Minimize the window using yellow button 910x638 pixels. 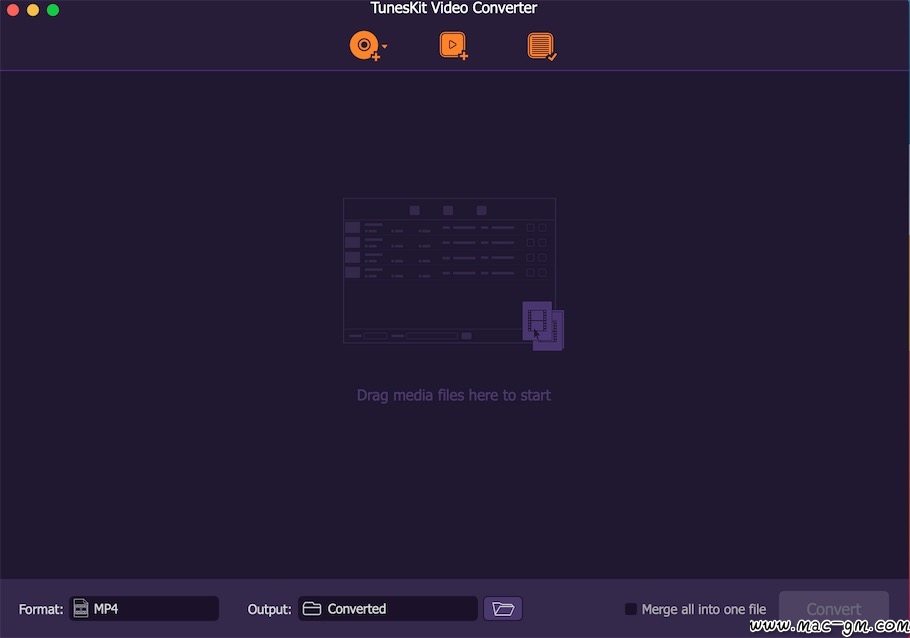pyautogui.click(x=33, y=10)
